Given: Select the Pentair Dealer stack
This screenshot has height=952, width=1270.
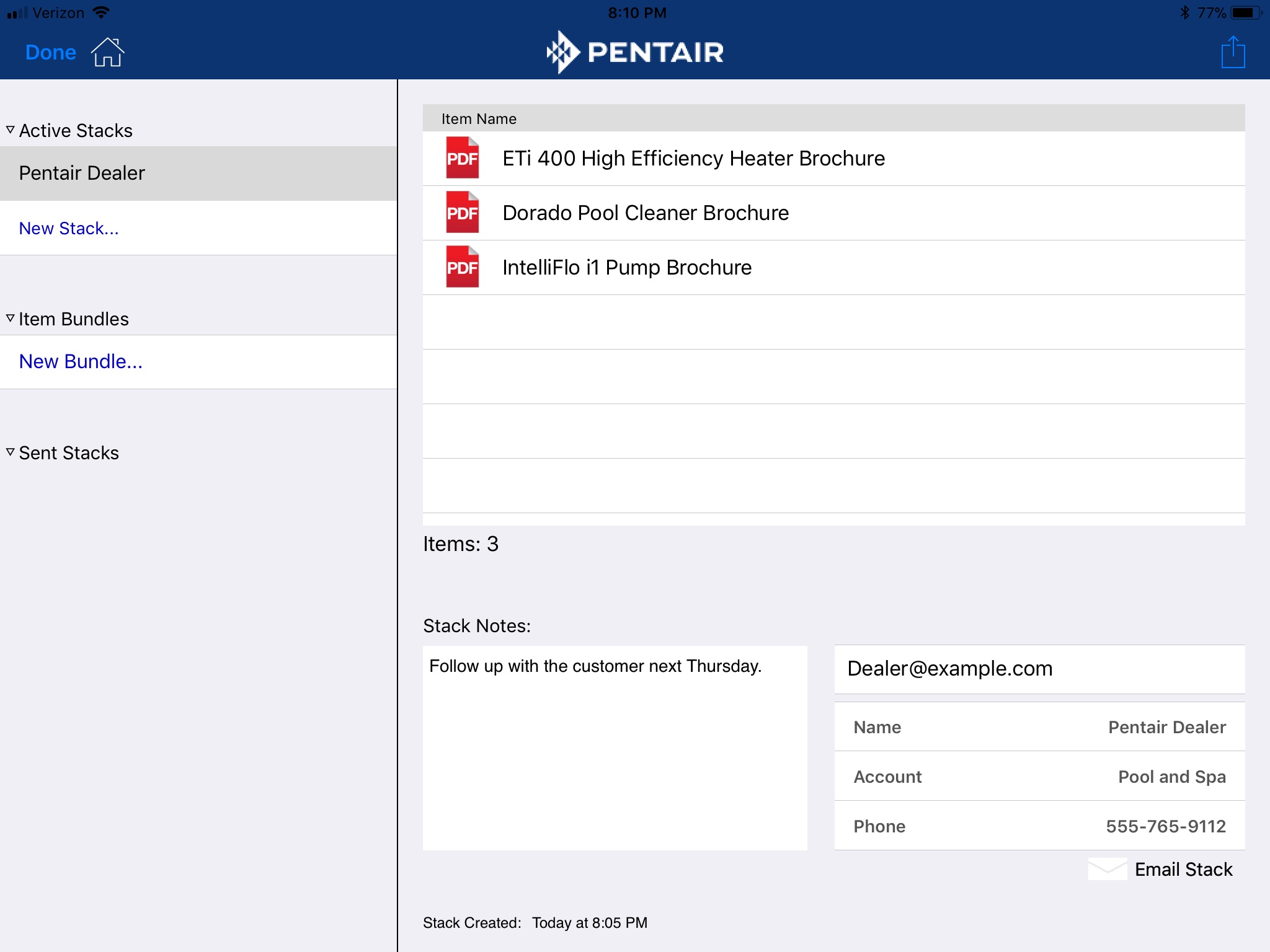Looking at the screenshot, I should click(x=198, y=173).
